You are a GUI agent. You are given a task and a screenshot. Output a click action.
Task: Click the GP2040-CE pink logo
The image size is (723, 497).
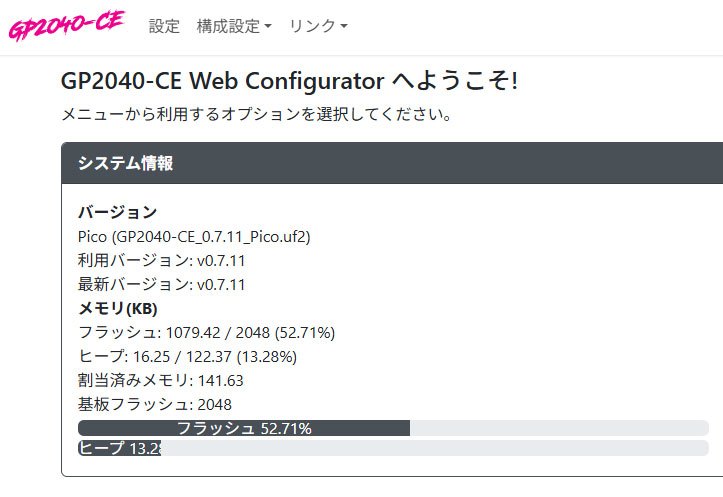66,26
